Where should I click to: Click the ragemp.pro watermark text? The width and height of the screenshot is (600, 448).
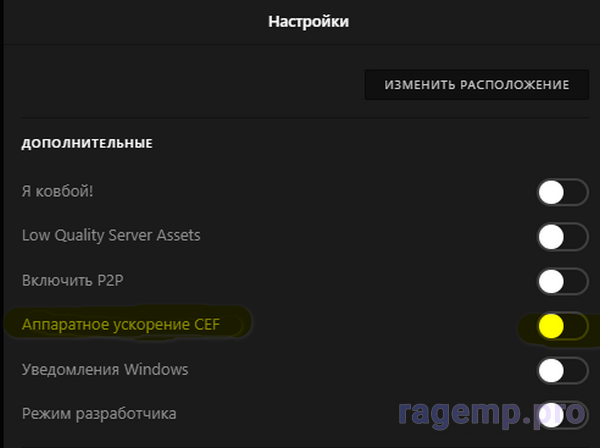492,414
